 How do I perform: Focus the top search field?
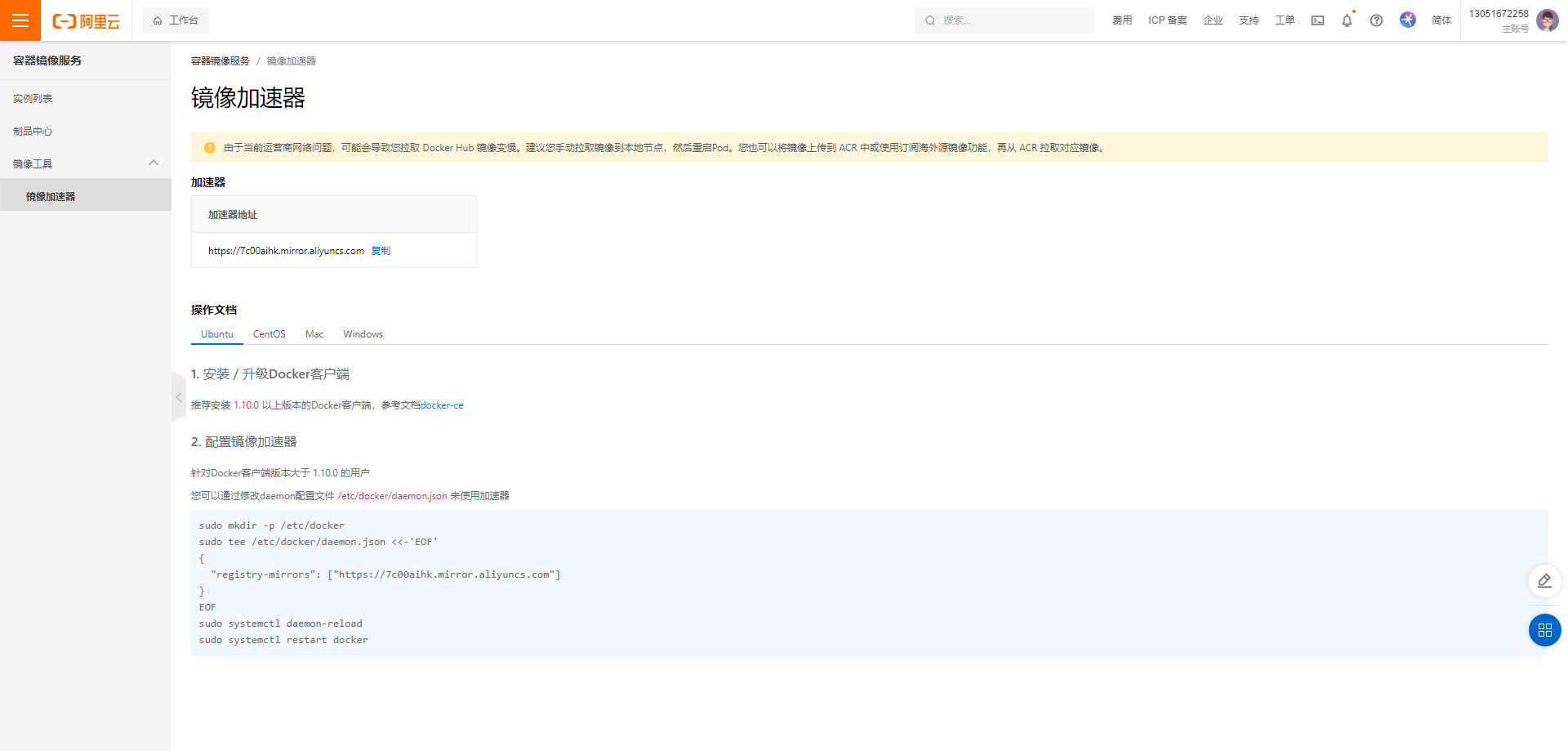[1004, 20]
